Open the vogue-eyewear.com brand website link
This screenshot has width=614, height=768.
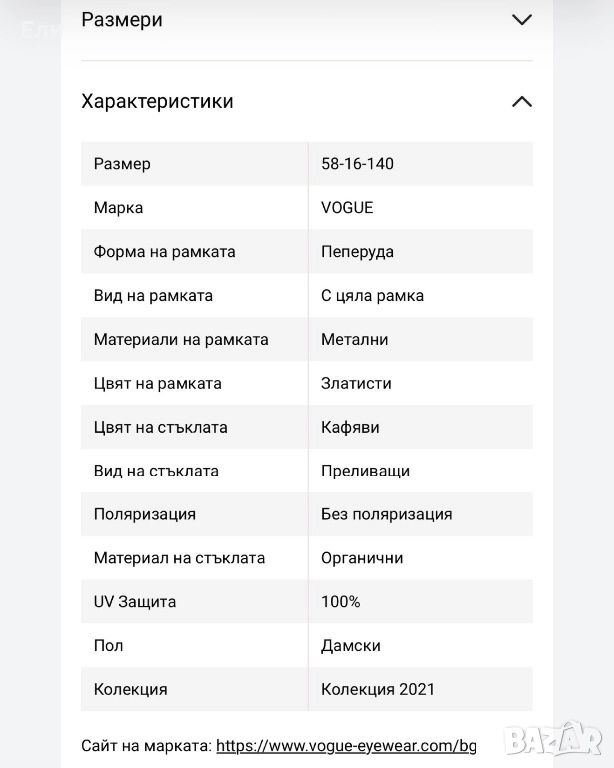346,746
